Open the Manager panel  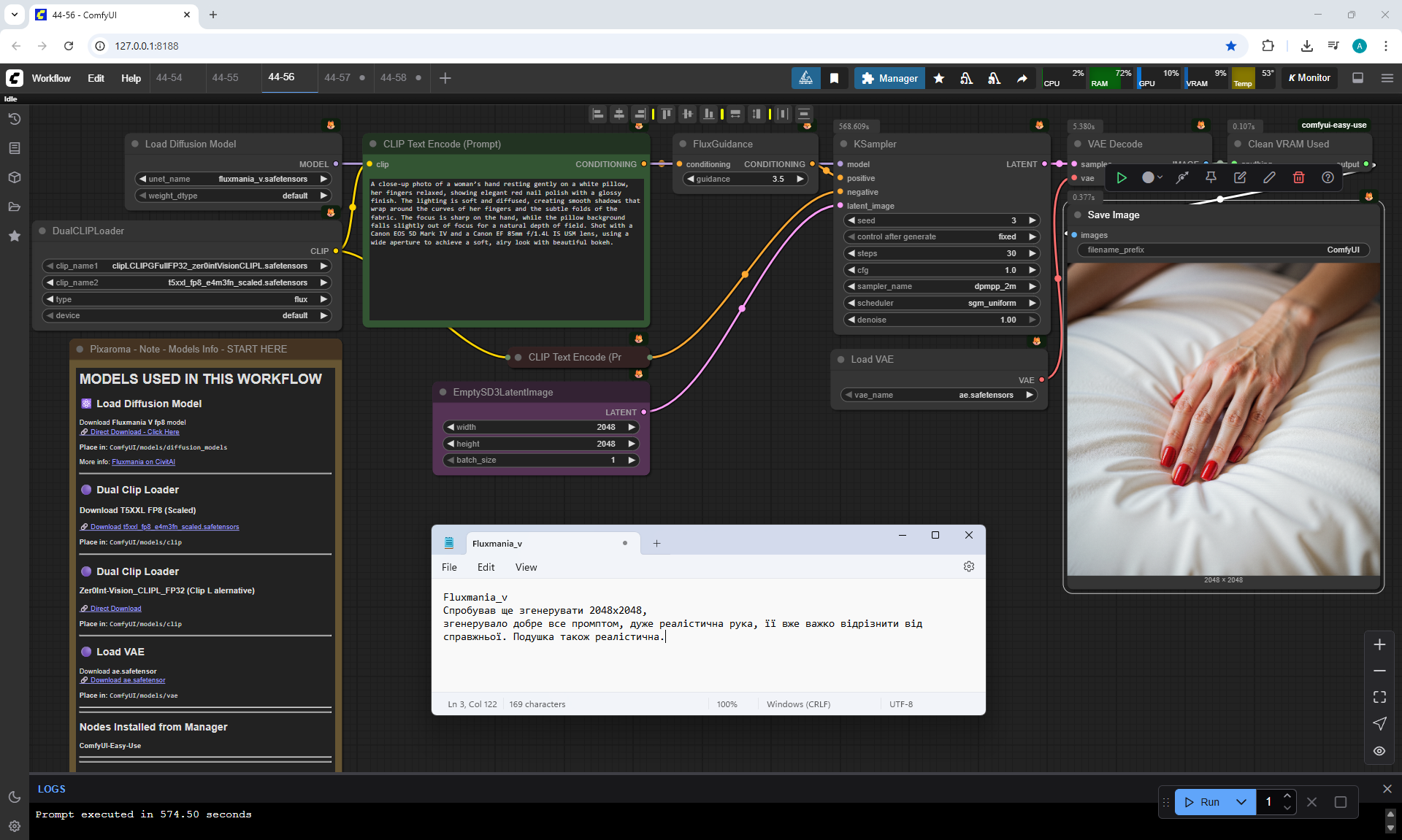point(889,78)
